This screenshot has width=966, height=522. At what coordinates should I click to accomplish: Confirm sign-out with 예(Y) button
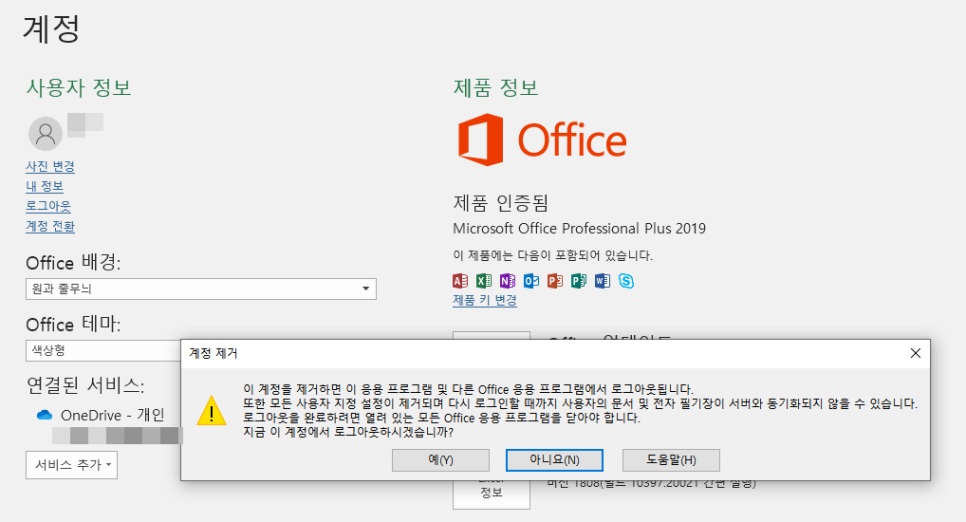tap(440, 460)
